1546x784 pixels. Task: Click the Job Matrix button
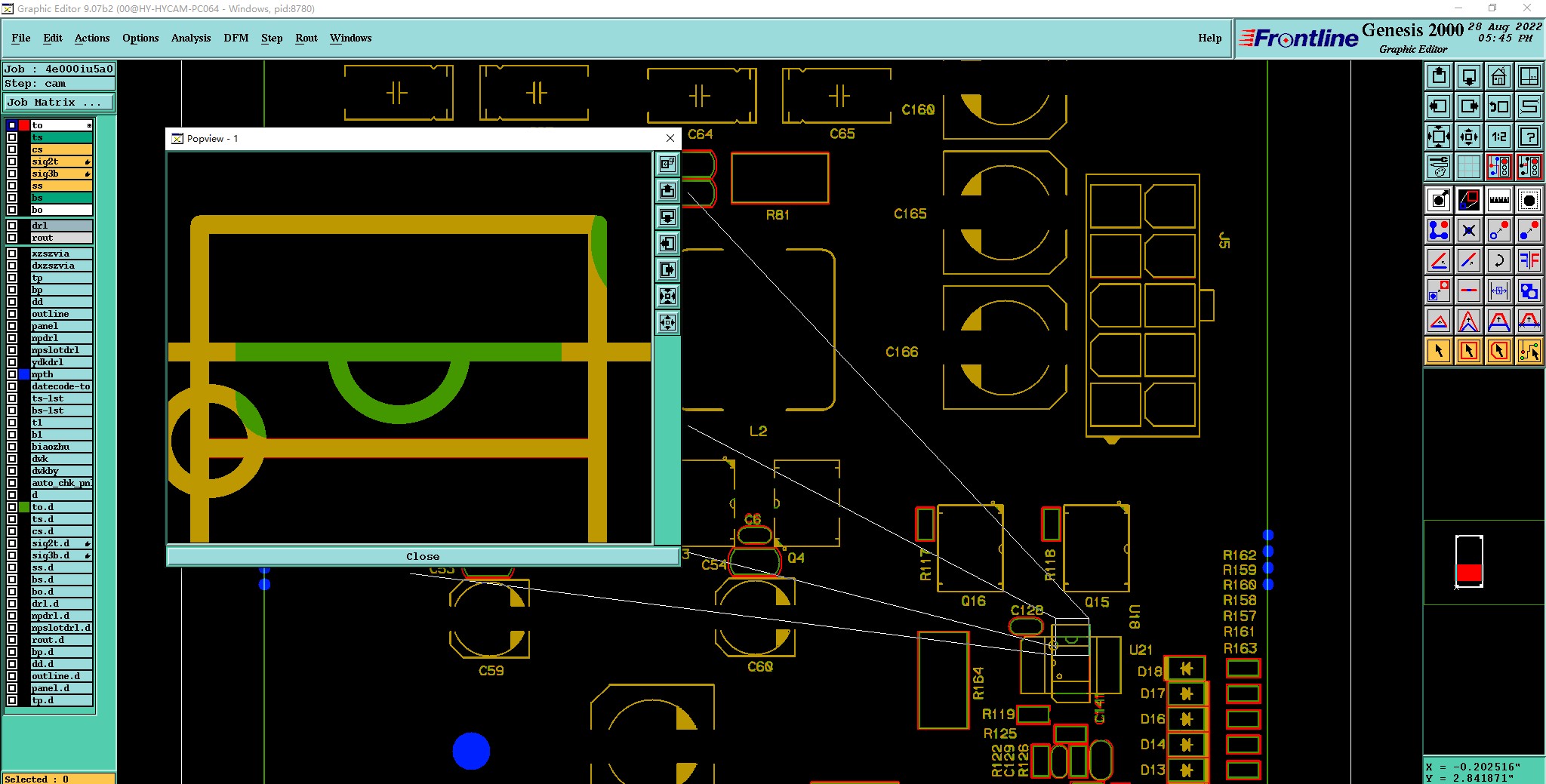[x=59, y=103]
